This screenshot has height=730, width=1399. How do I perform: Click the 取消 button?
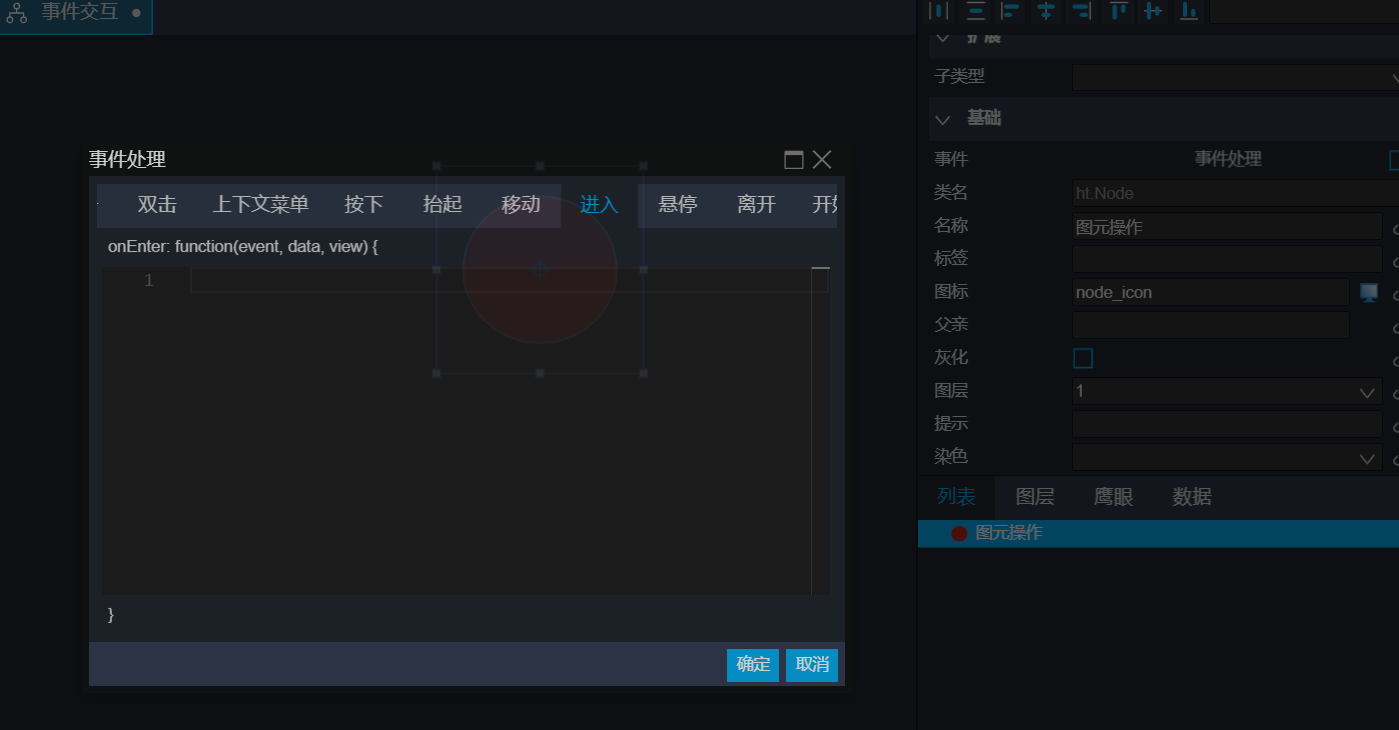coord(811,665)
